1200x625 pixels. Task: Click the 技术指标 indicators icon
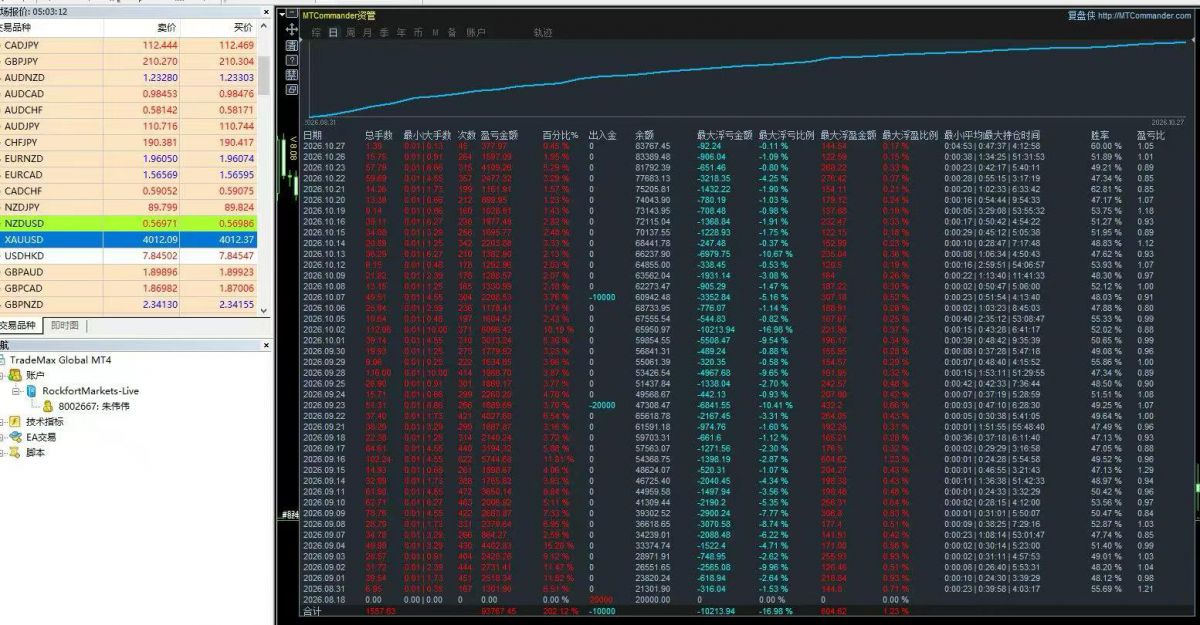[15, 422]
